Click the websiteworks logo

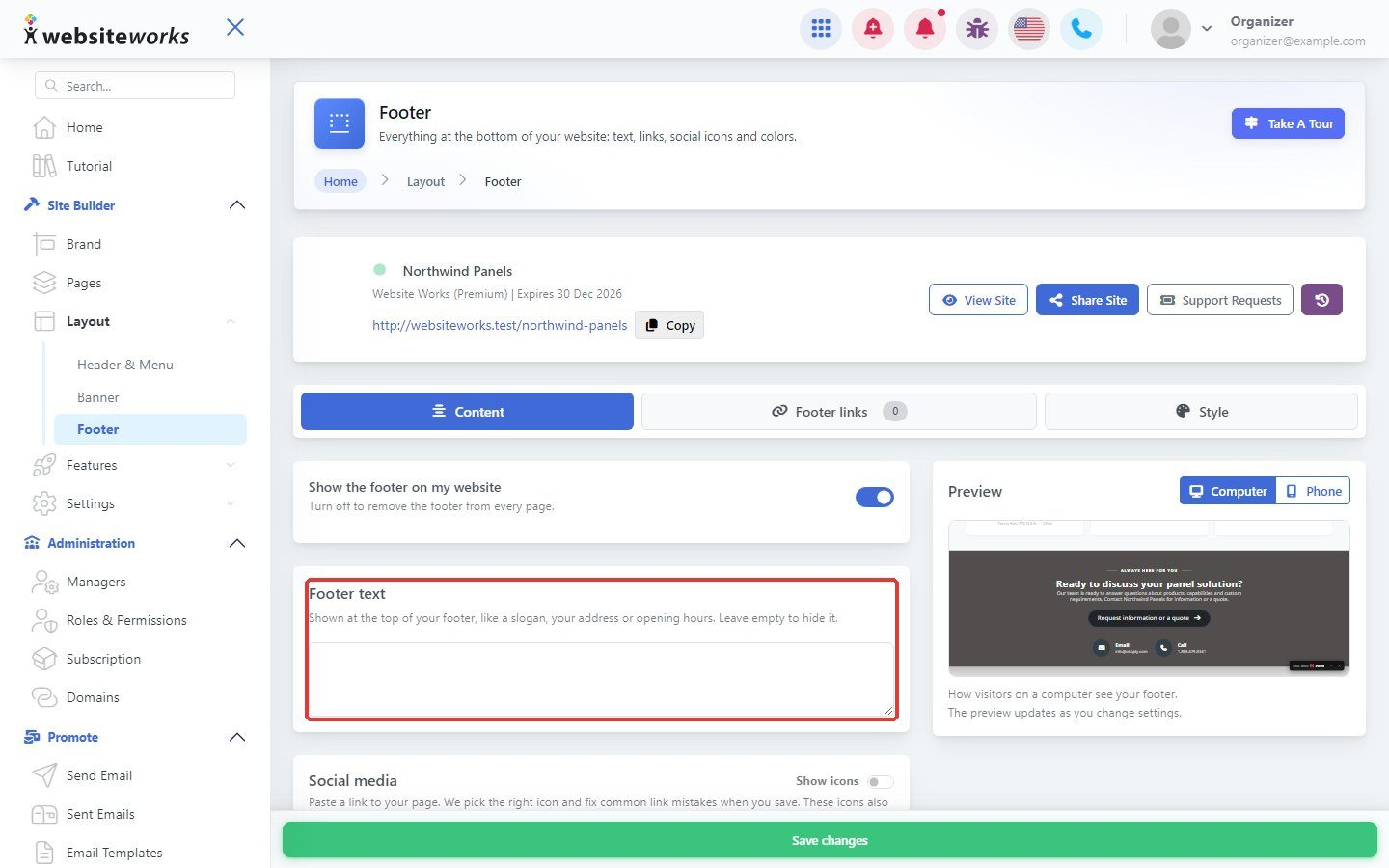[x=106, y=32]
